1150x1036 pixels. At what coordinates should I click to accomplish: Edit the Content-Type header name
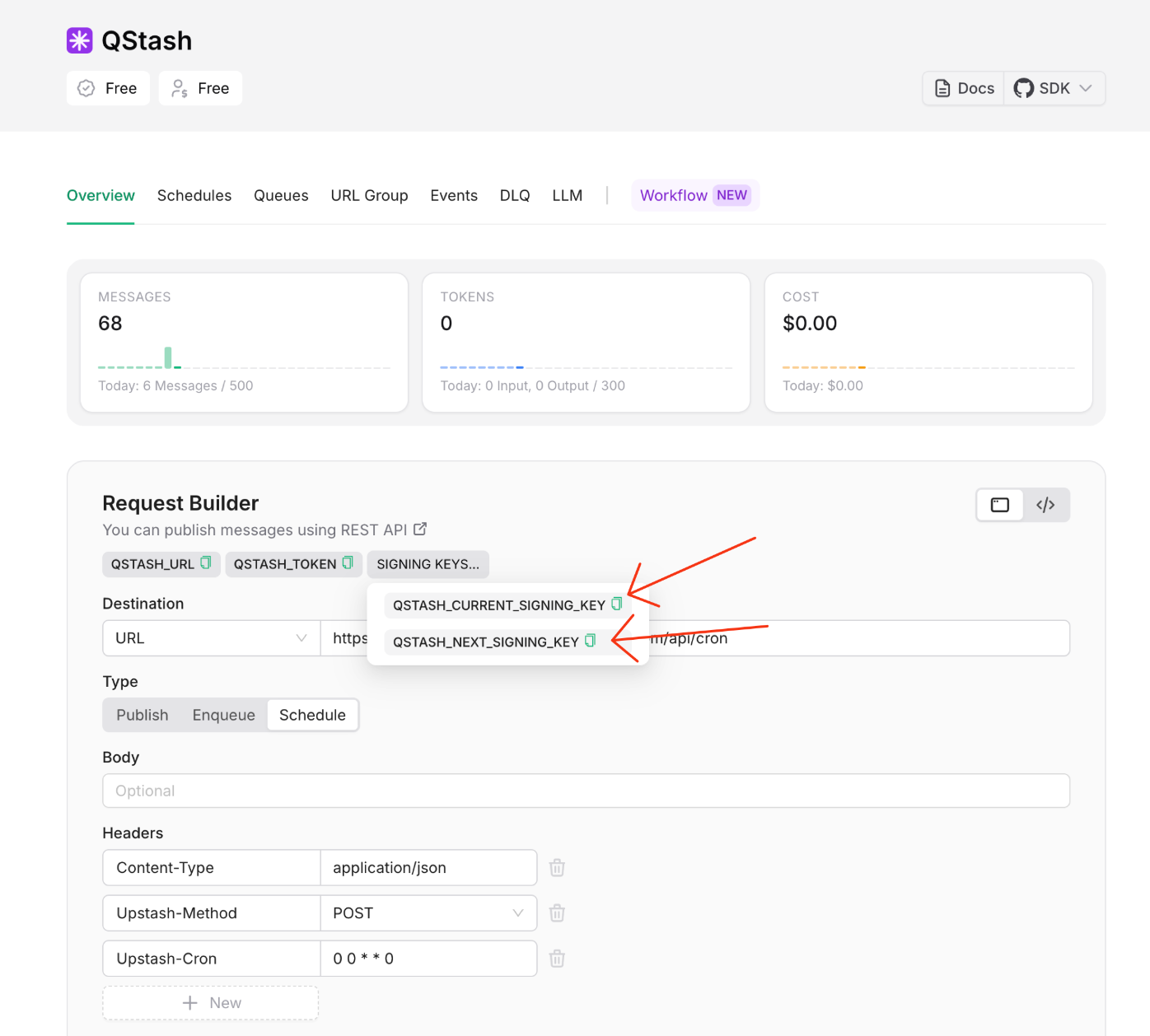coord(212,867)
